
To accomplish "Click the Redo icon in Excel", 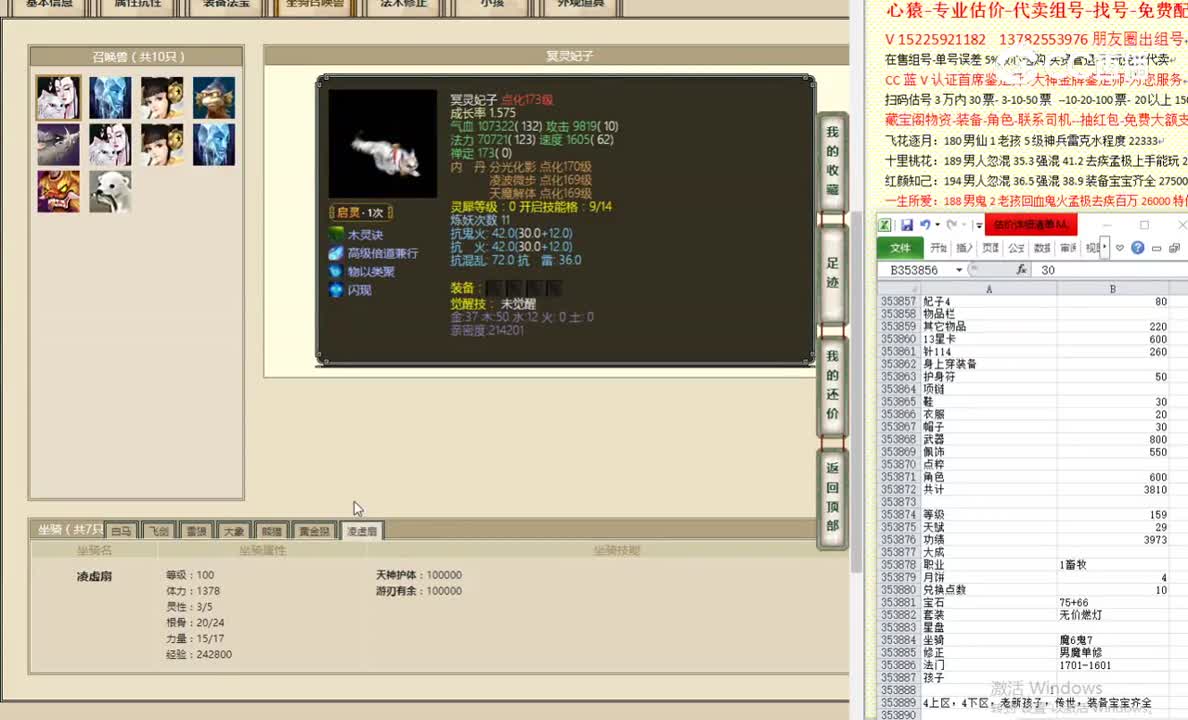I will pos(950,225).
